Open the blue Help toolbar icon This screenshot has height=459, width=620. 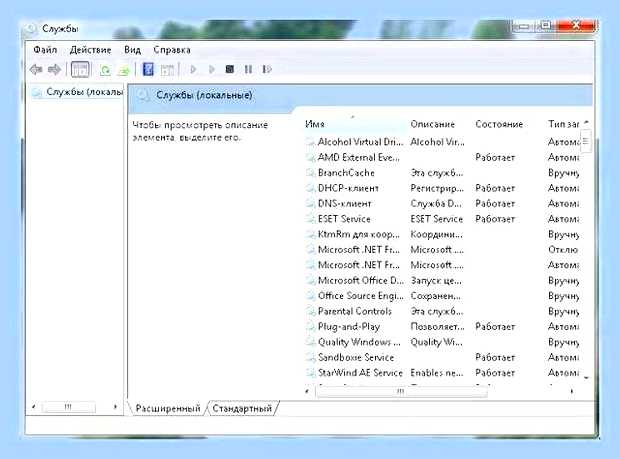pyautogui.click(x=148, y=70)
